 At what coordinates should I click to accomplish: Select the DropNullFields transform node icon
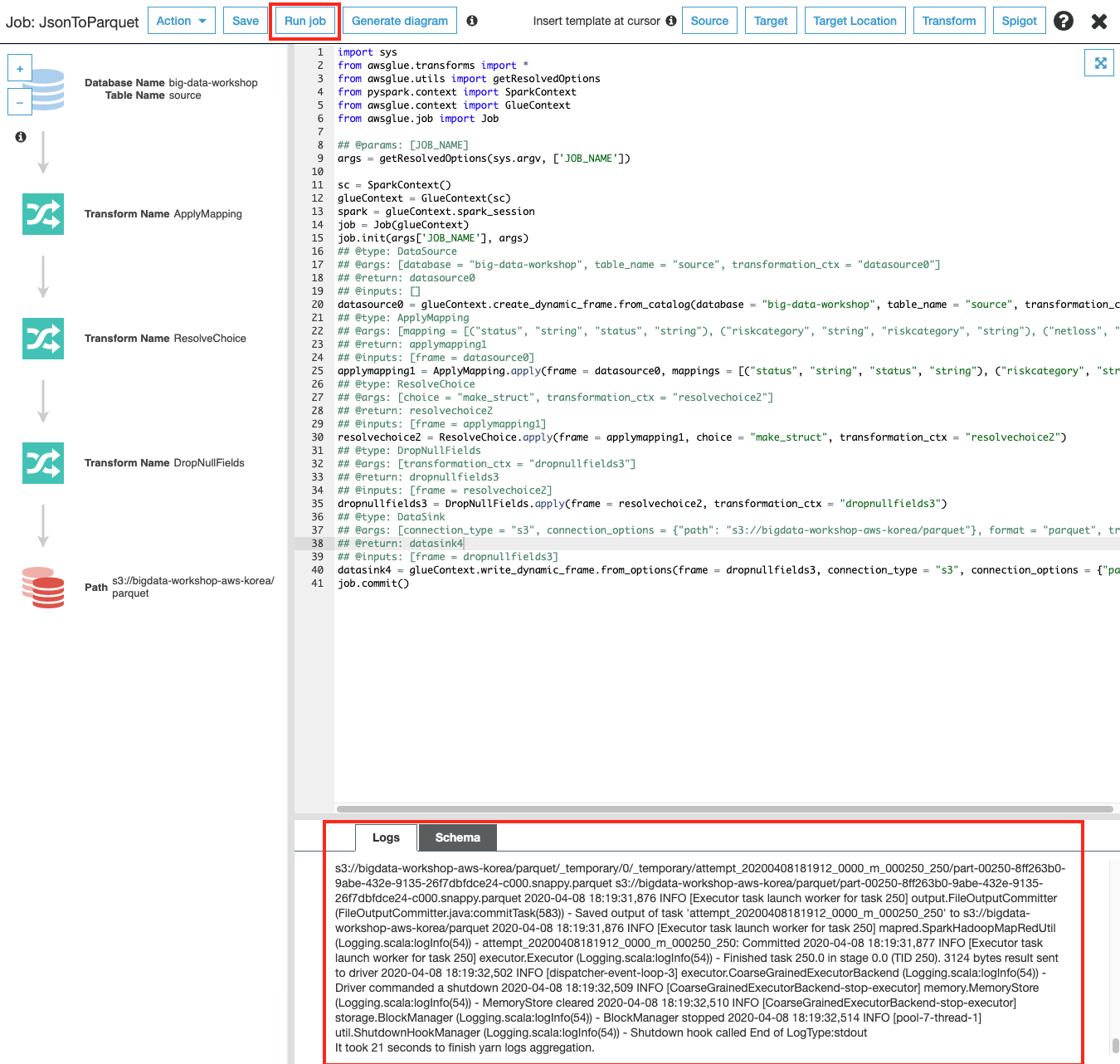[x=43, y=463]
